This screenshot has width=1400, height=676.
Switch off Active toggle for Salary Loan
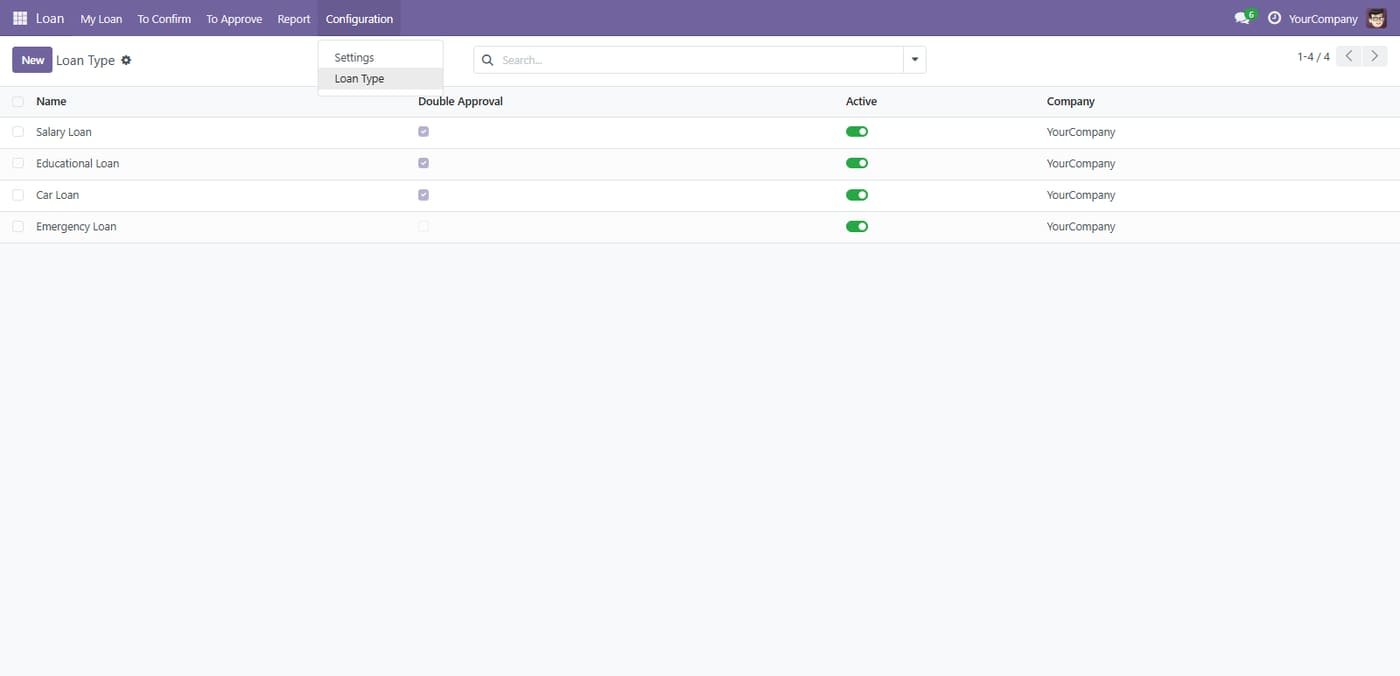857,132
